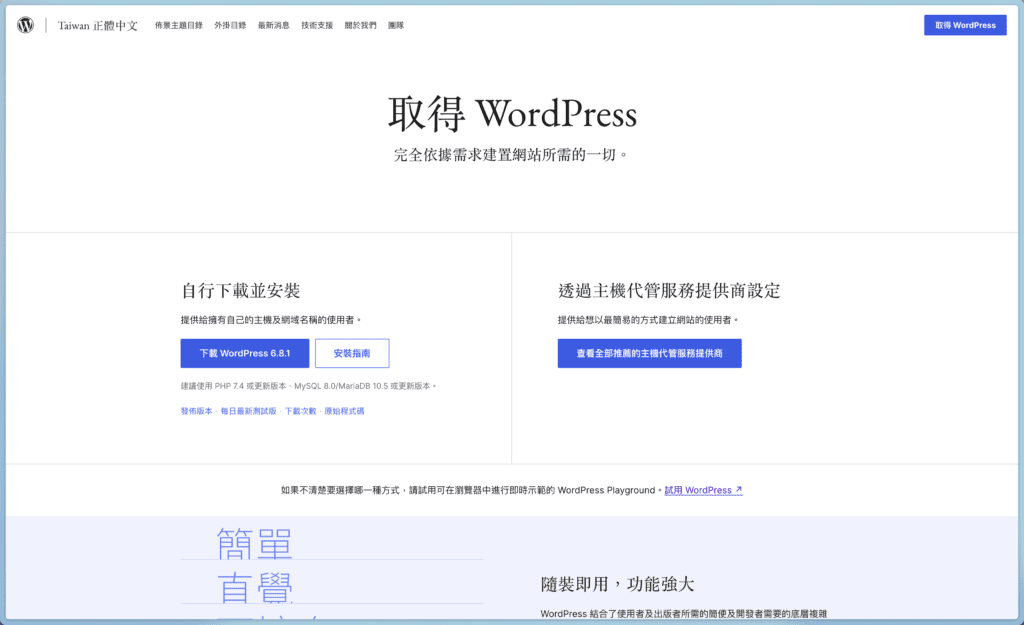
Task: Open the 發佈版本 link
Action: [195, 411]
